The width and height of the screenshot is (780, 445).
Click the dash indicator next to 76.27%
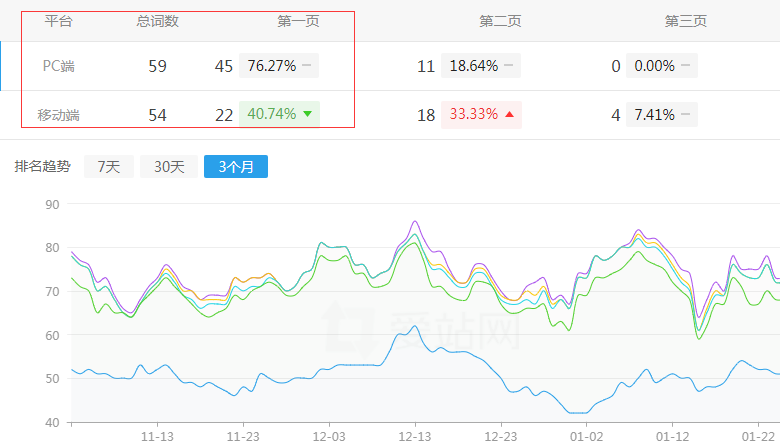[x=306, y=66]
